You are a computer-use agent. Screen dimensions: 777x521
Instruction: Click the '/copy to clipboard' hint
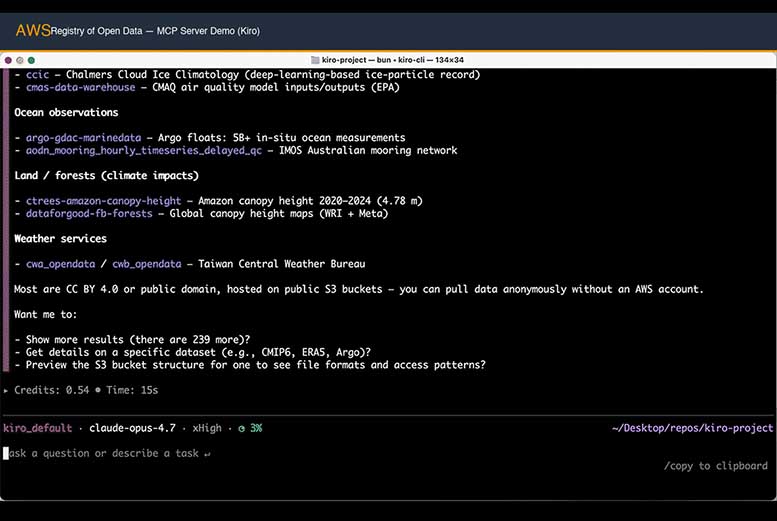(x=716, y=466)
